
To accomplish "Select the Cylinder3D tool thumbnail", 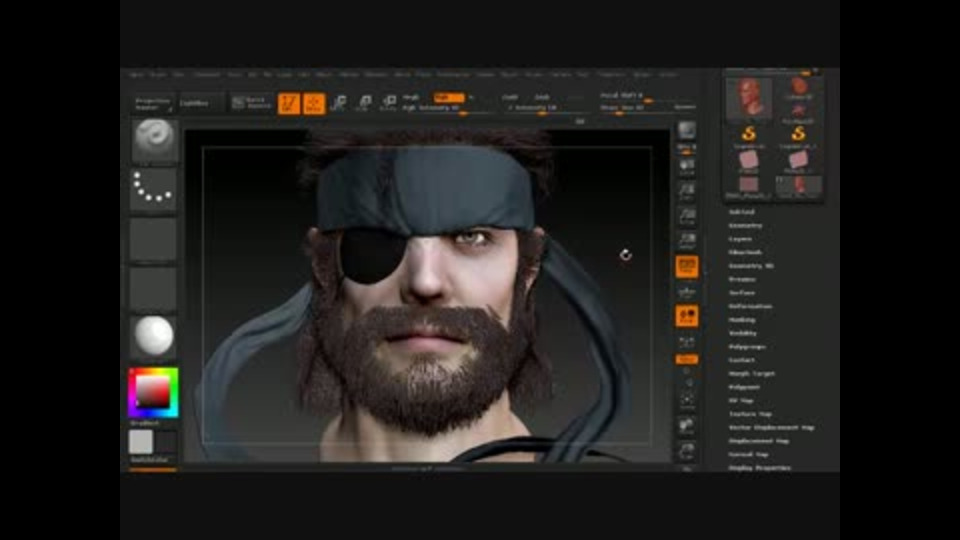I will pyautogui.click(x=799, y=88).
